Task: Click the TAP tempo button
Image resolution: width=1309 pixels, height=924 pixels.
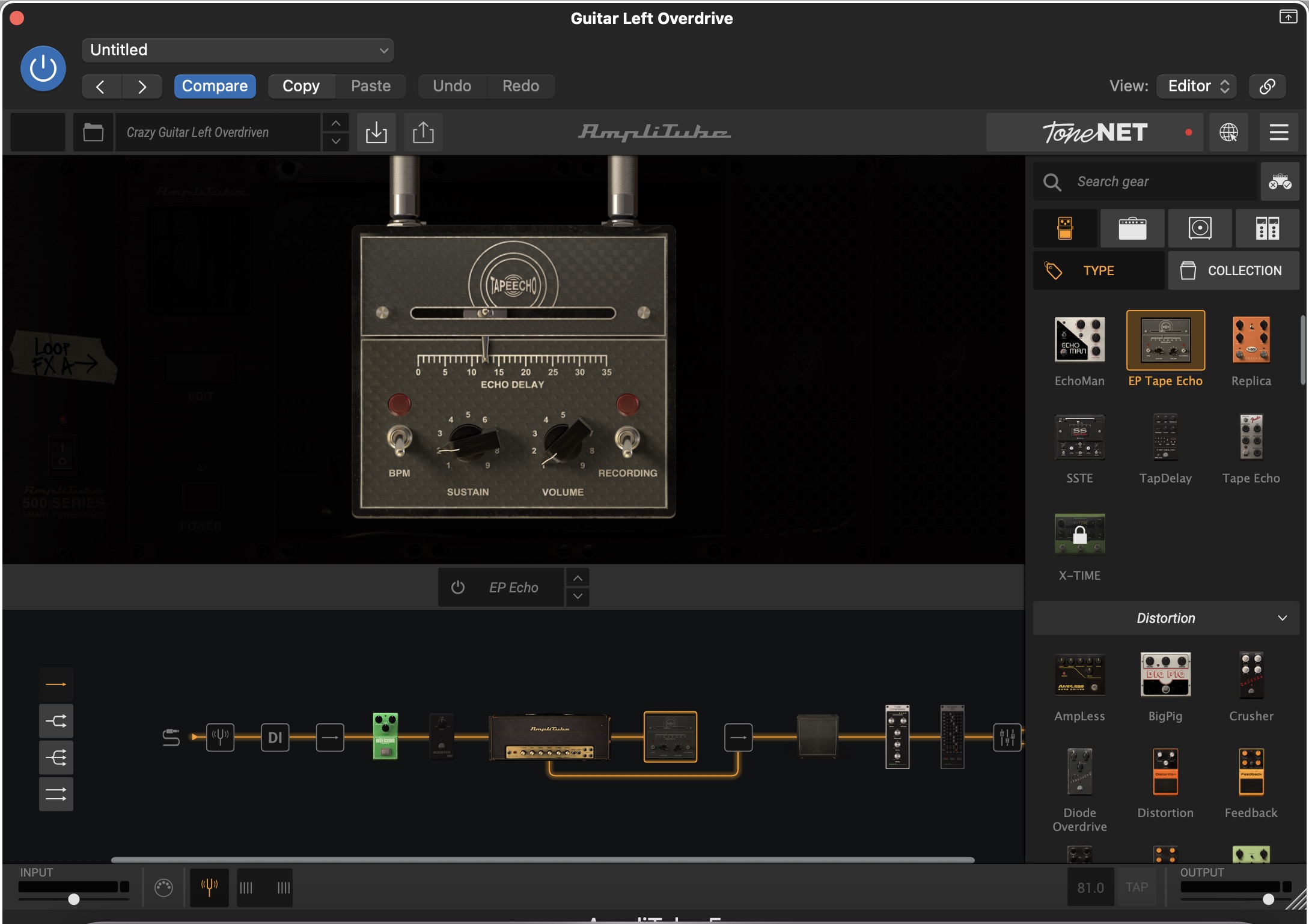Action: pos(1137,887)
